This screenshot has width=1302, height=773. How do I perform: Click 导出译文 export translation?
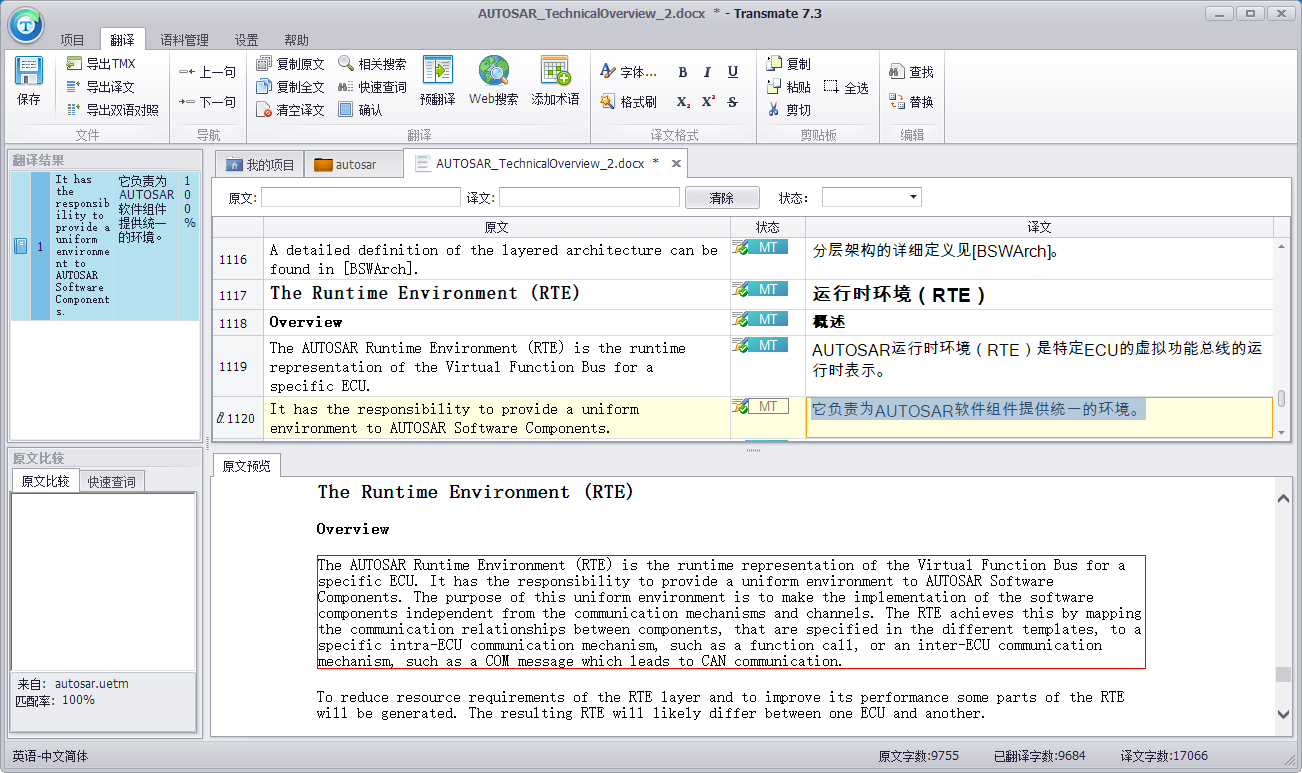pos(99,87)
